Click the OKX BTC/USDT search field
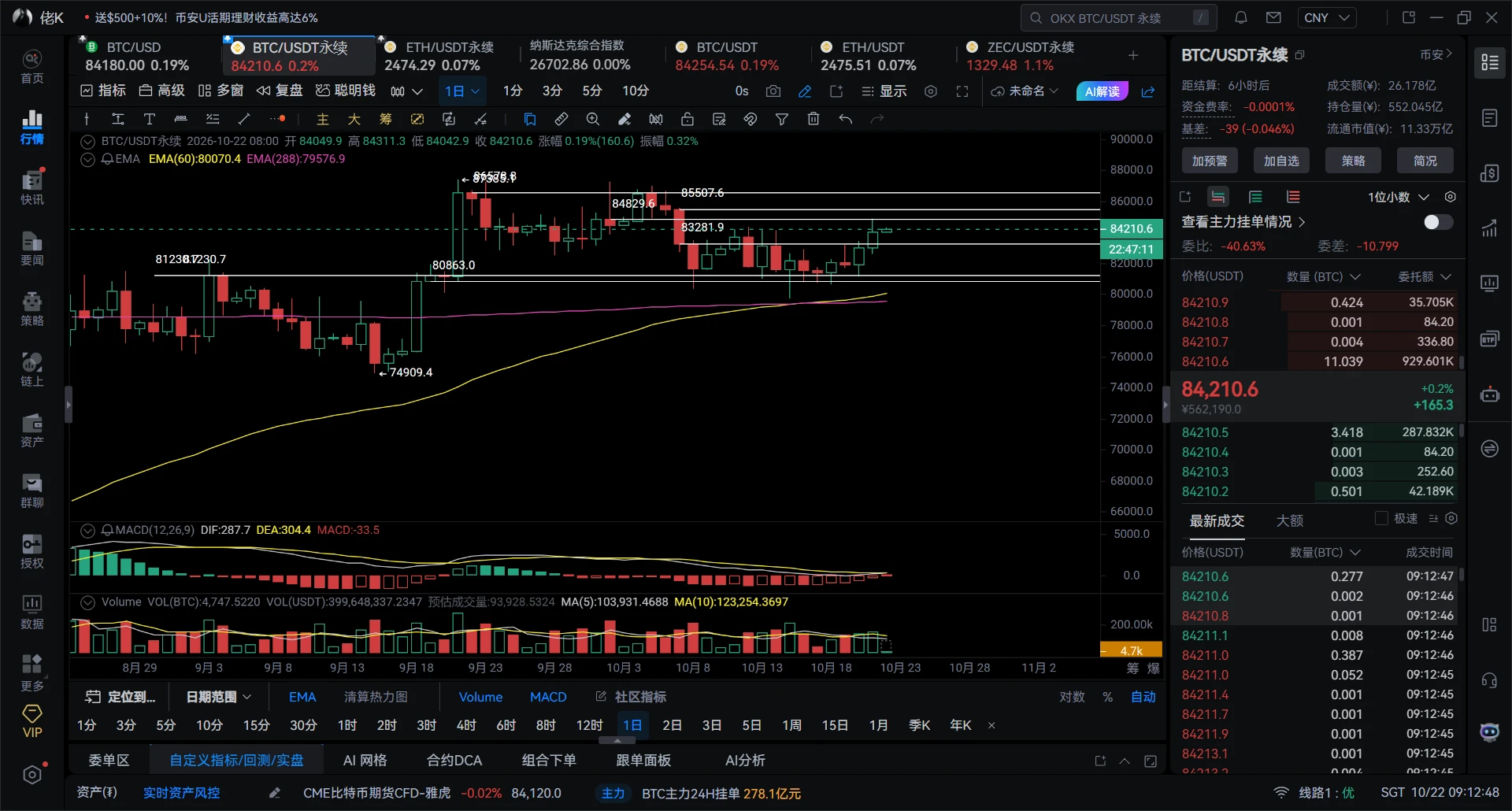This screenshot has width=1512, height=811. (x=1119, y=17)
